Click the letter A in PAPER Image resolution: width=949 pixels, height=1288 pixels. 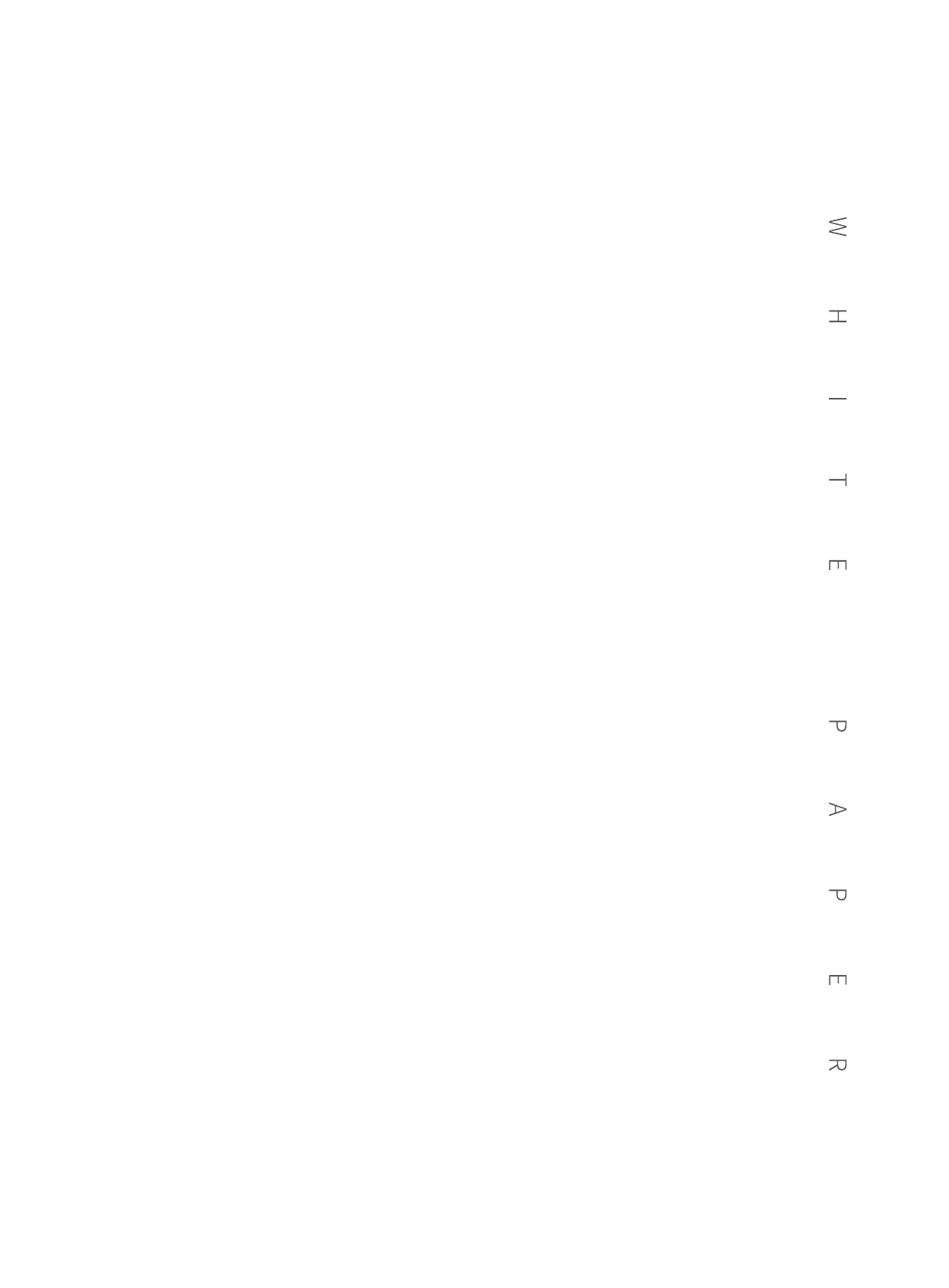(x=837, y=809)
